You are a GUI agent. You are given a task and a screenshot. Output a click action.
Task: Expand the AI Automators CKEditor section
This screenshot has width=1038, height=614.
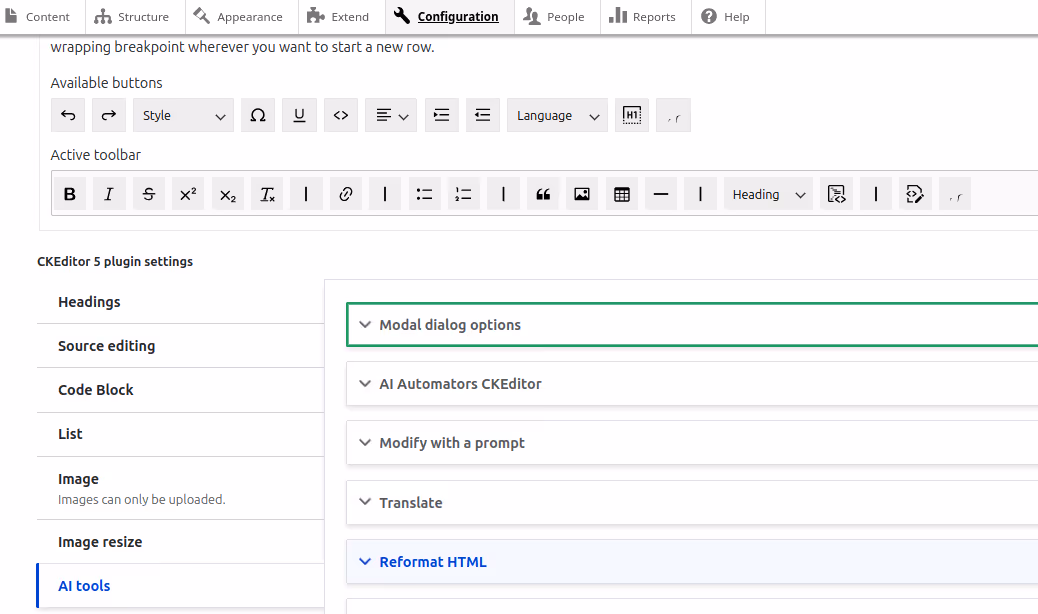pos(692,384)
